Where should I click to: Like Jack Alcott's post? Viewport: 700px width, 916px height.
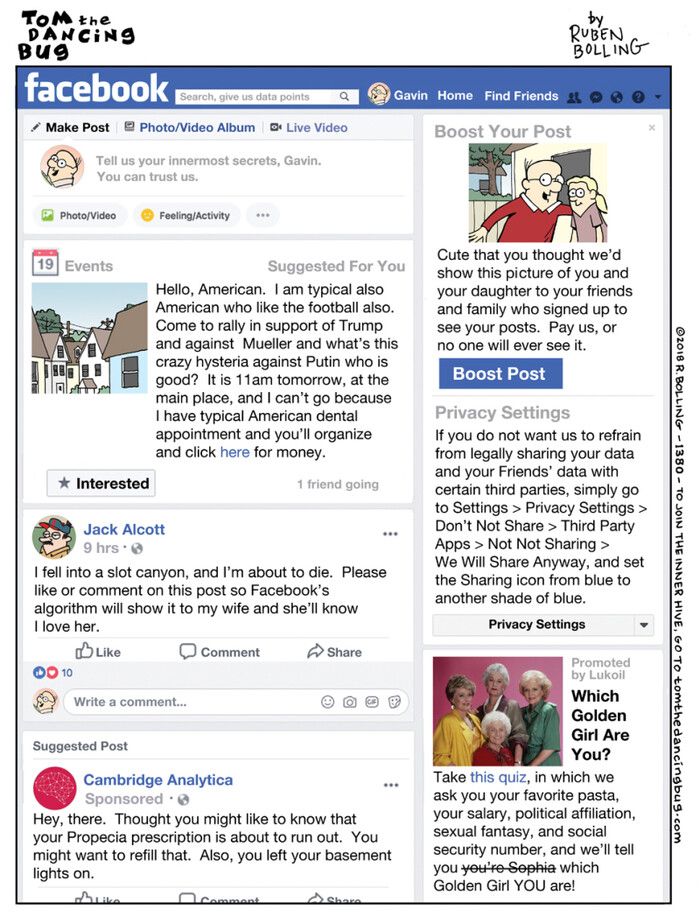[x=98, y=651]
